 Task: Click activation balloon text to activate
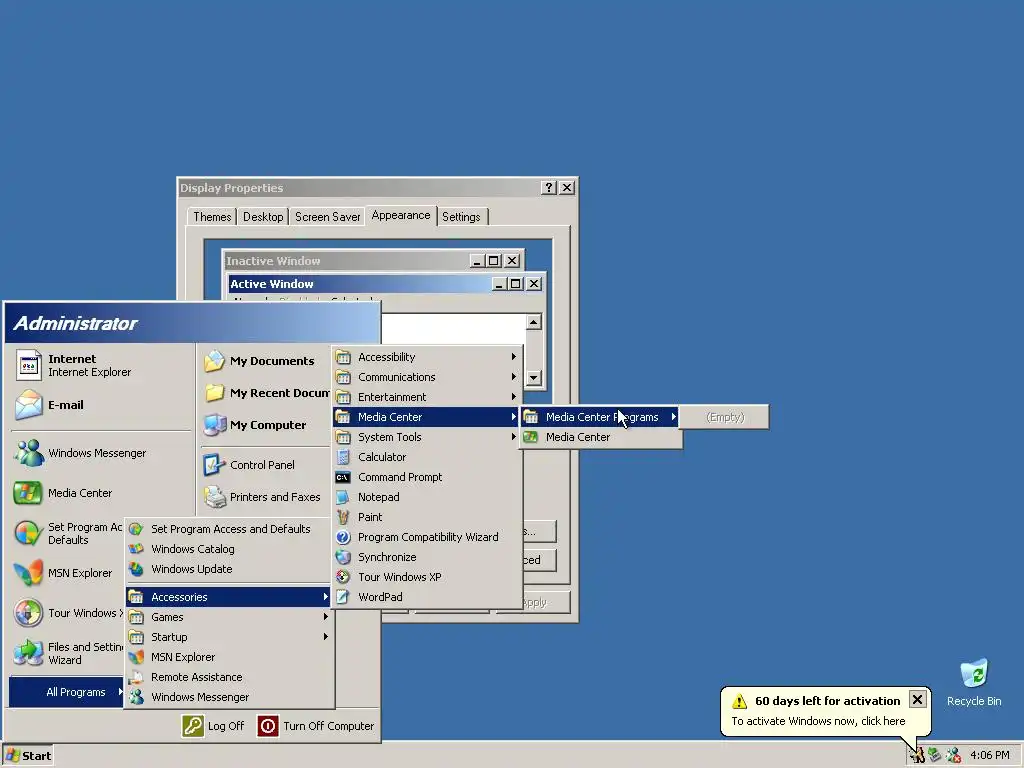click(x=818, y=721)
